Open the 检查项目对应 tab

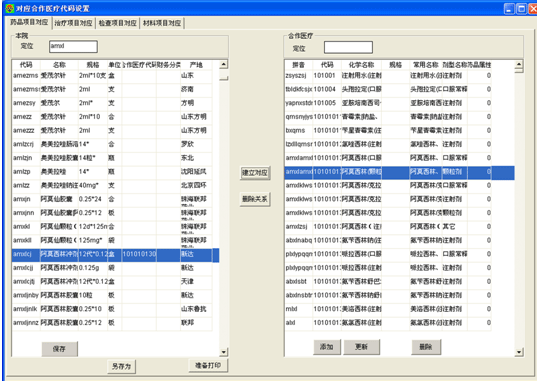[117, 23]
